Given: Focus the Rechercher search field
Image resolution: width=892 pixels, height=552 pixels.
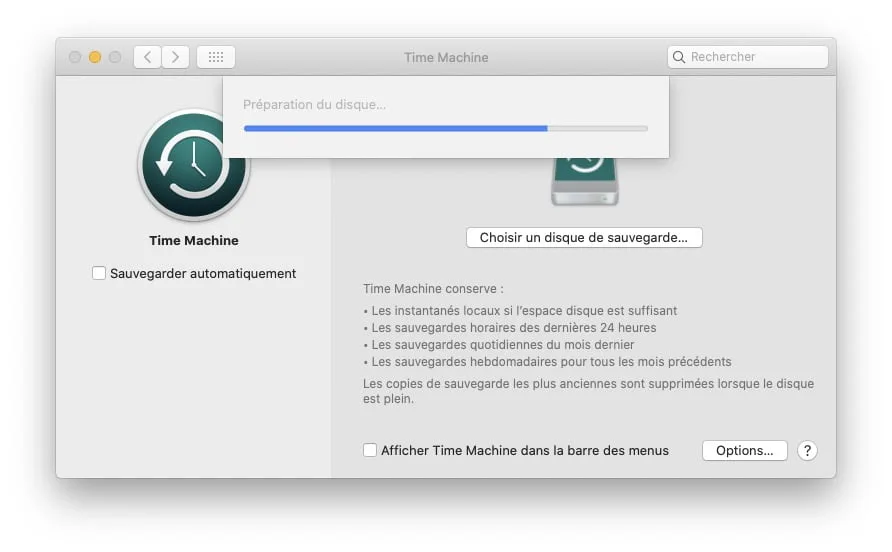Looking at the screenshot, I should (x=748, y=57).
